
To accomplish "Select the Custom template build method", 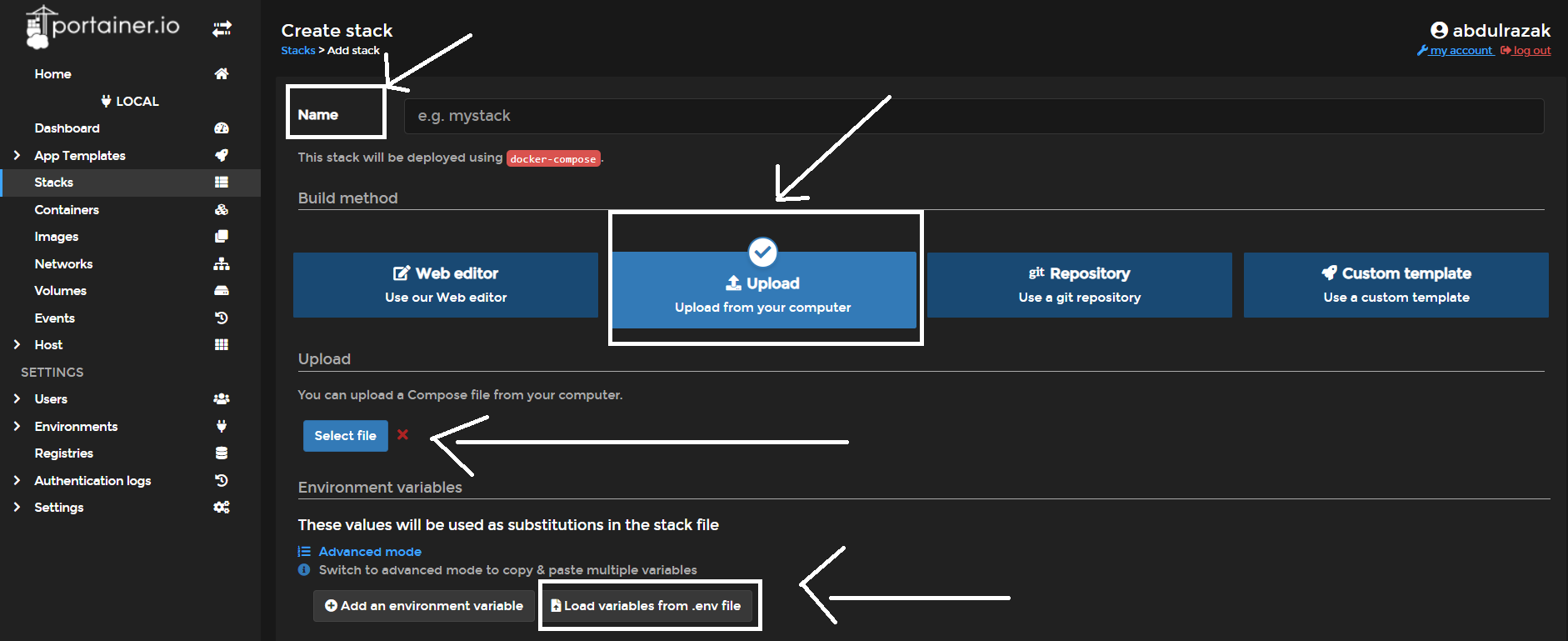I will click(x=1396, y=285).
